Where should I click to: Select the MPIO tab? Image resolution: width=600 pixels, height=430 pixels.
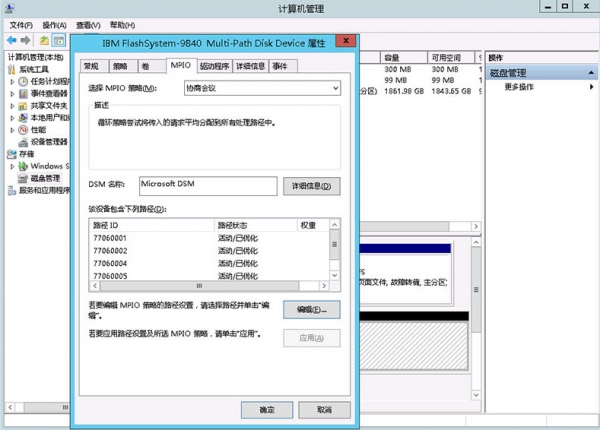coord(181,65)
